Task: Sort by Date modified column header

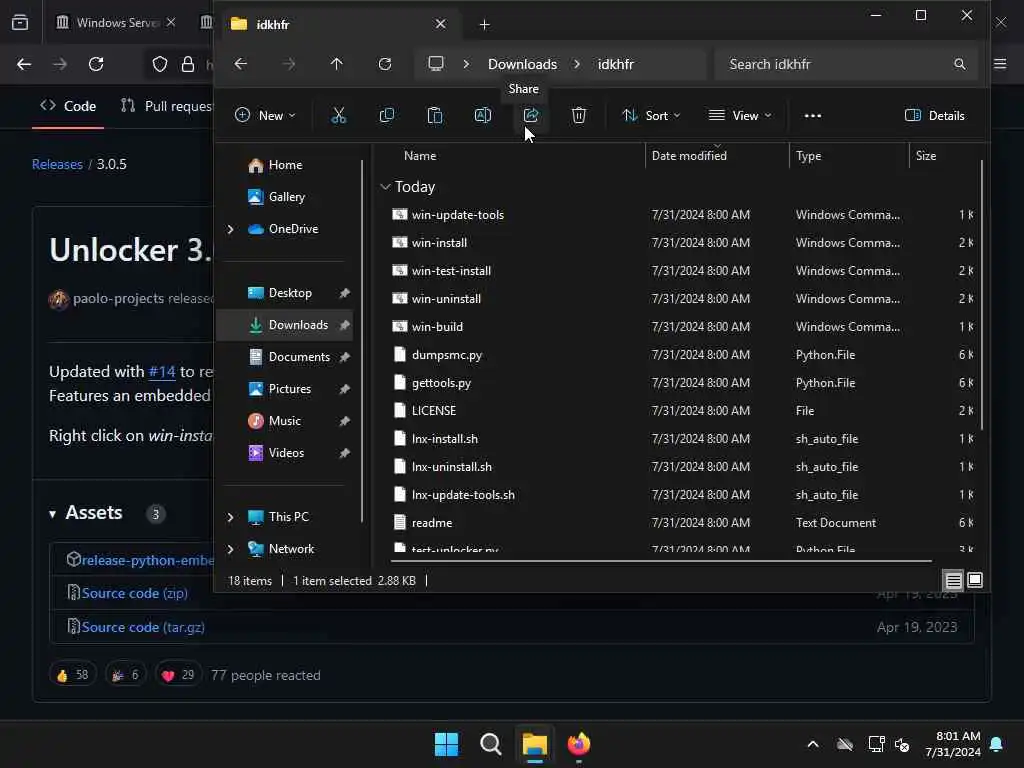Action: [689, 156]
